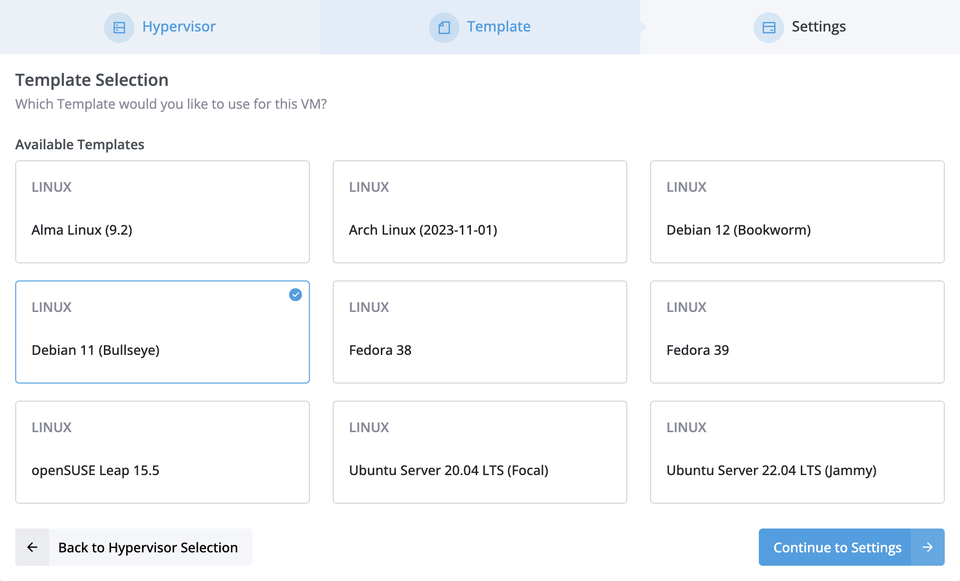Select the Debian 11 (Bullseye) template card
This screenshot has height=581, width=960.
(x=162, y=332)
